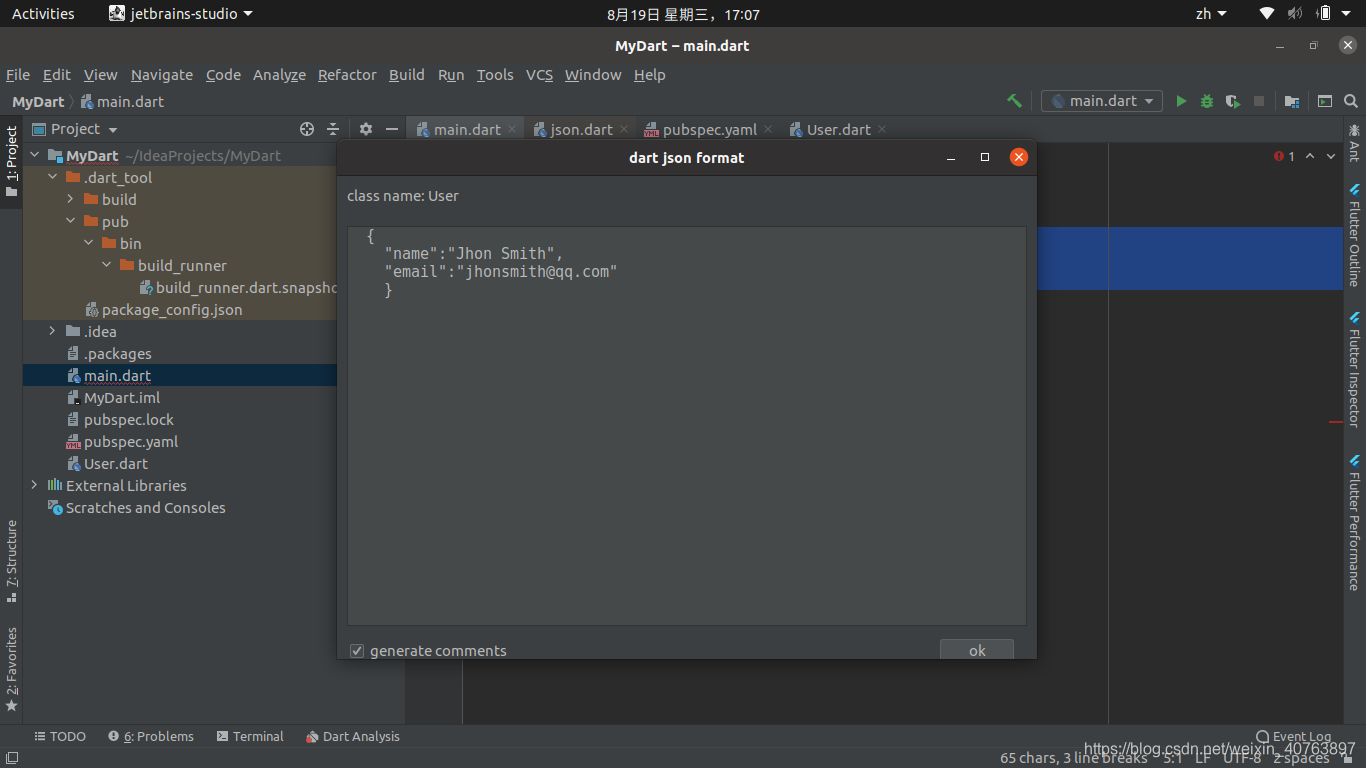Collapse all in the Project panel

(333, 129)
